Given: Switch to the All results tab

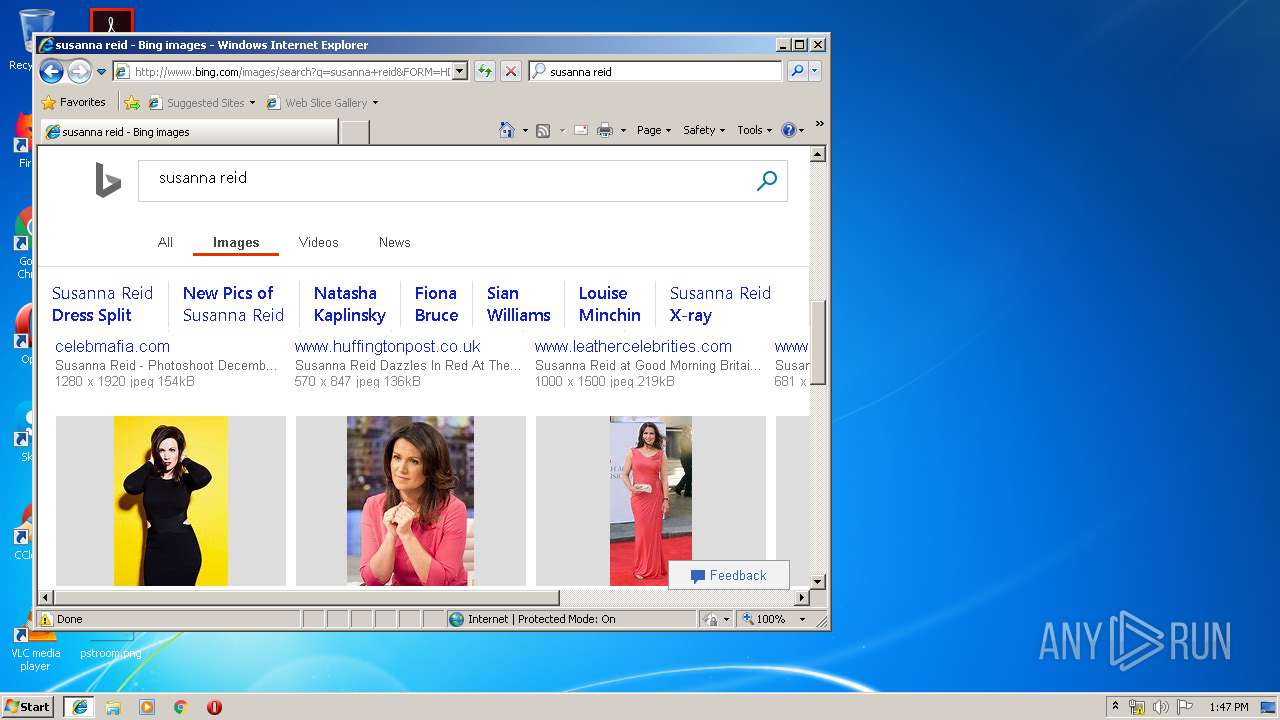Looking at the screenshot, I should (x=165, y=242).
